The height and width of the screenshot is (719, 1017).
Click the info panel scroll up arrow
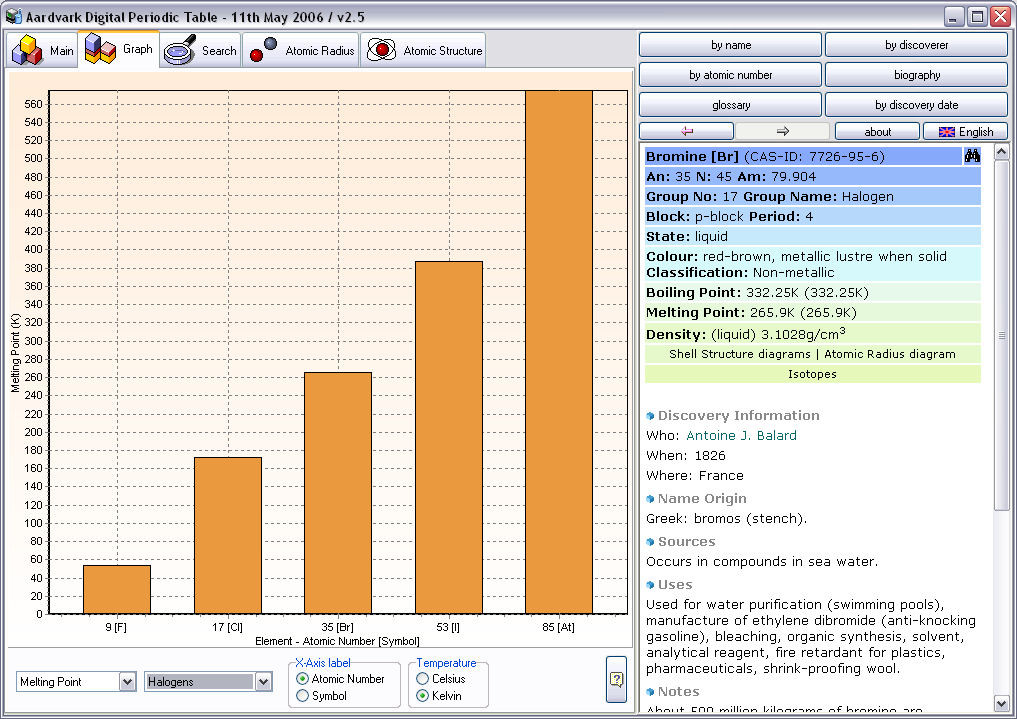click(1001, 152)
